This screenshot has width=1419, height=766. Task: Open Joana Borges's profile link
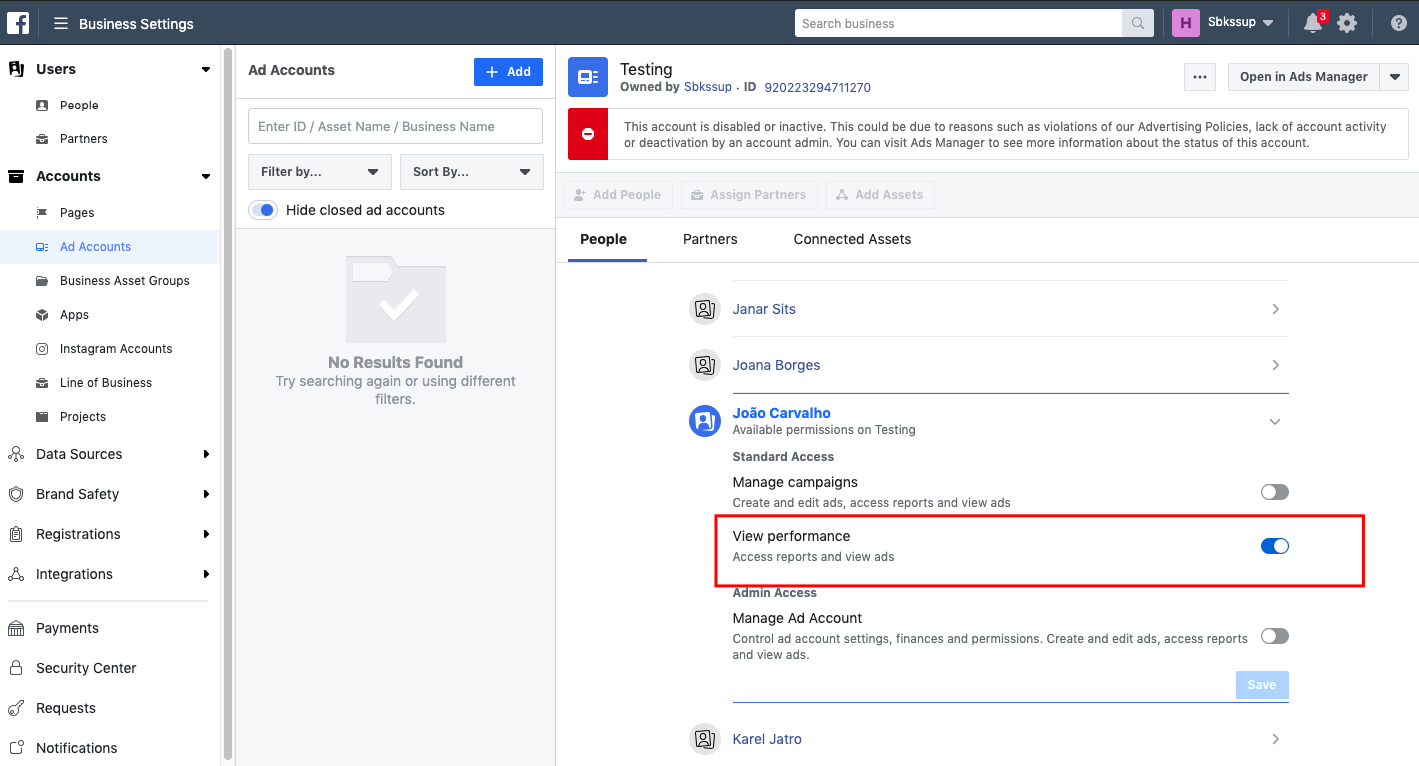point(776,365)
